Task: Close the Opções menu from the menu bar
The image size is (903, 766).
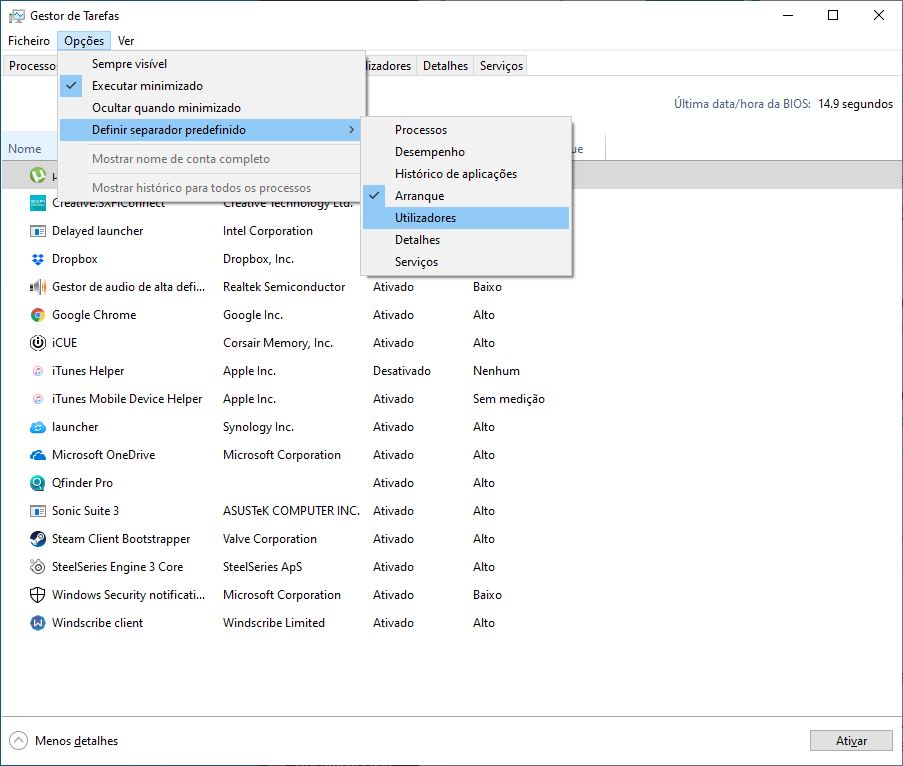Action: click(x=84, y=41)
